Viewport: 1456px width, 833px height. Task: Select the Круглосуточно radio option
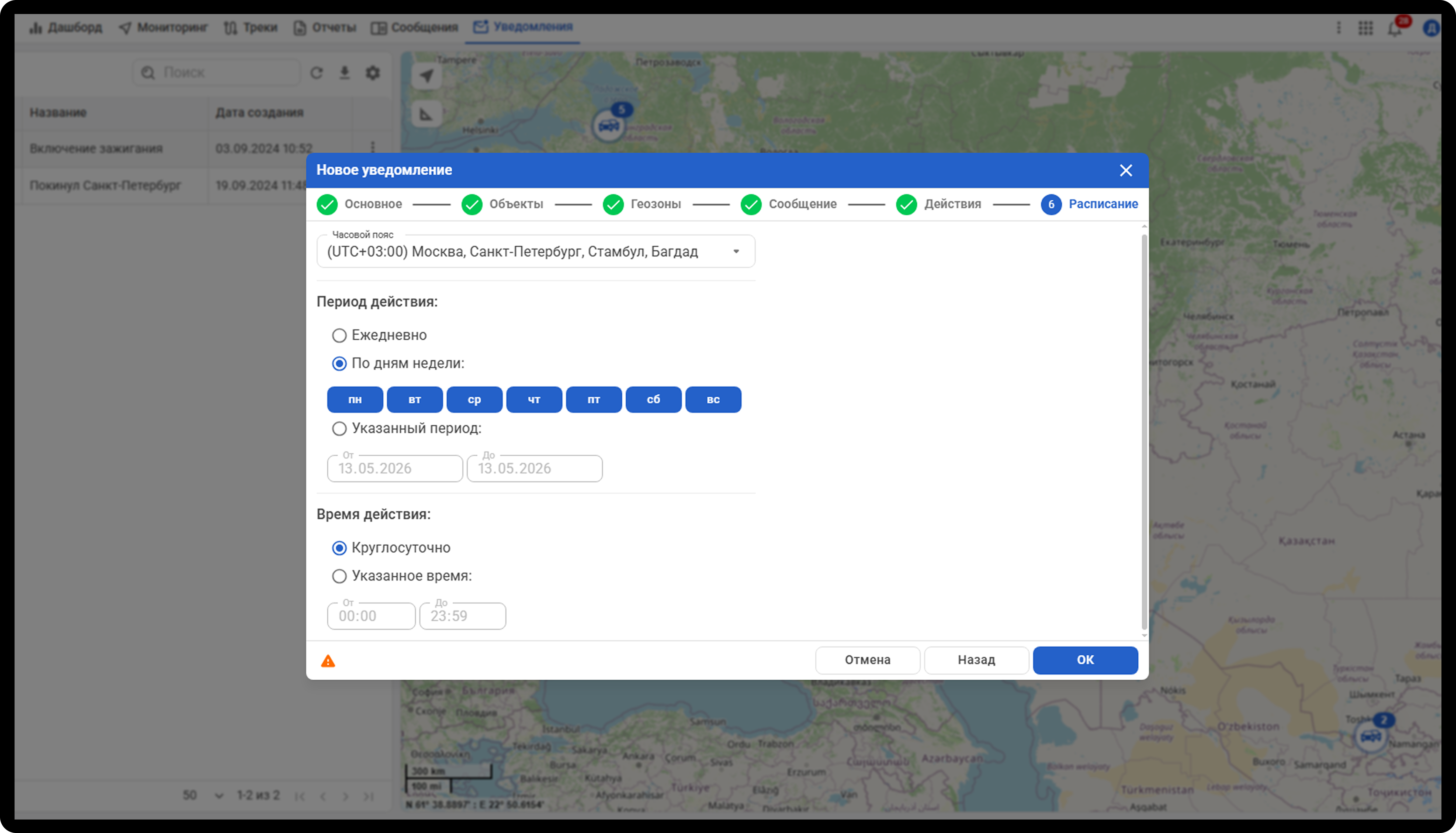(x=339, y=548)
